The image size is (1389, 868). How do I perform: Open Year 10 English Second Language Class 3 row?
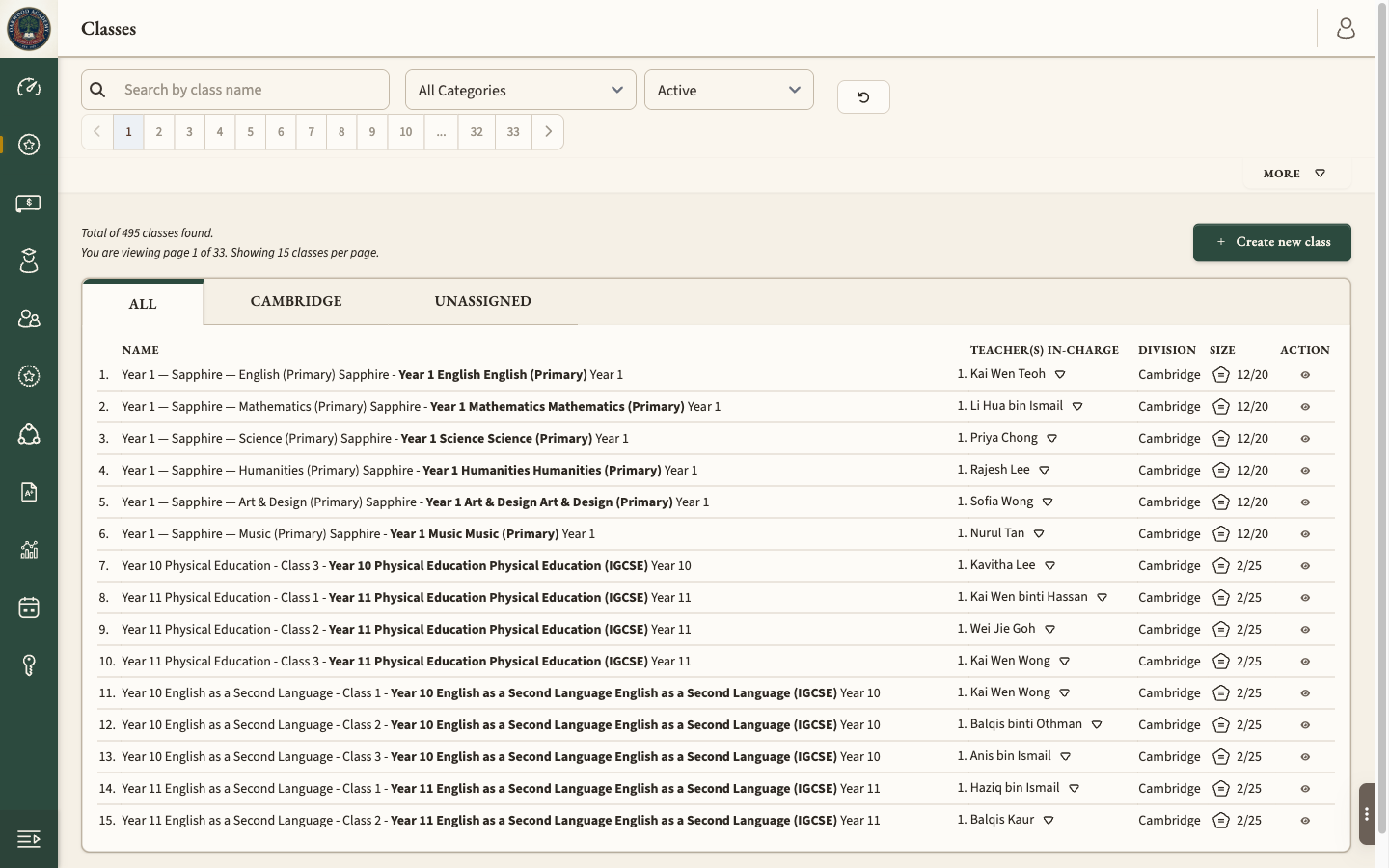tap(716, 757)
